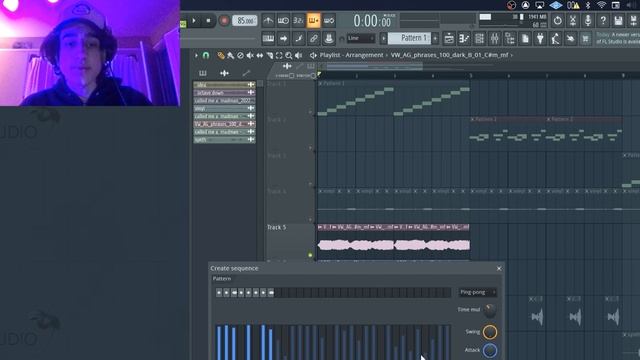Toggle the green mute light on Track 5
Viewport: 640px width, 360px height.
(310, 255)
